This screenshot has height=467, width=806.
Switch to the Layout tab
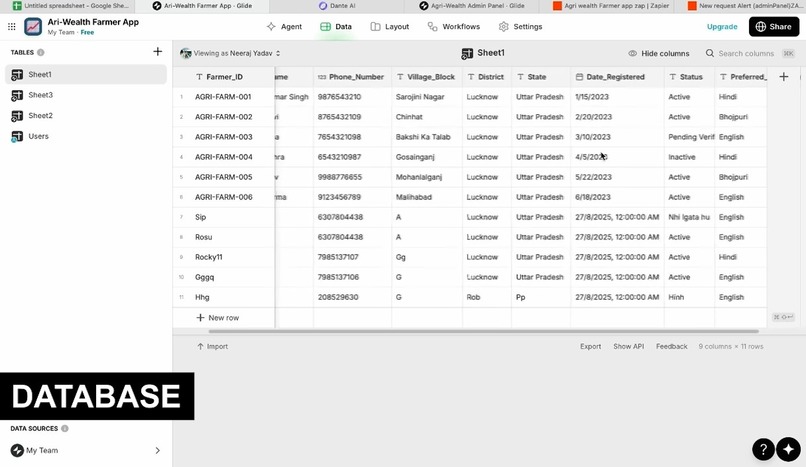point(390,27)
